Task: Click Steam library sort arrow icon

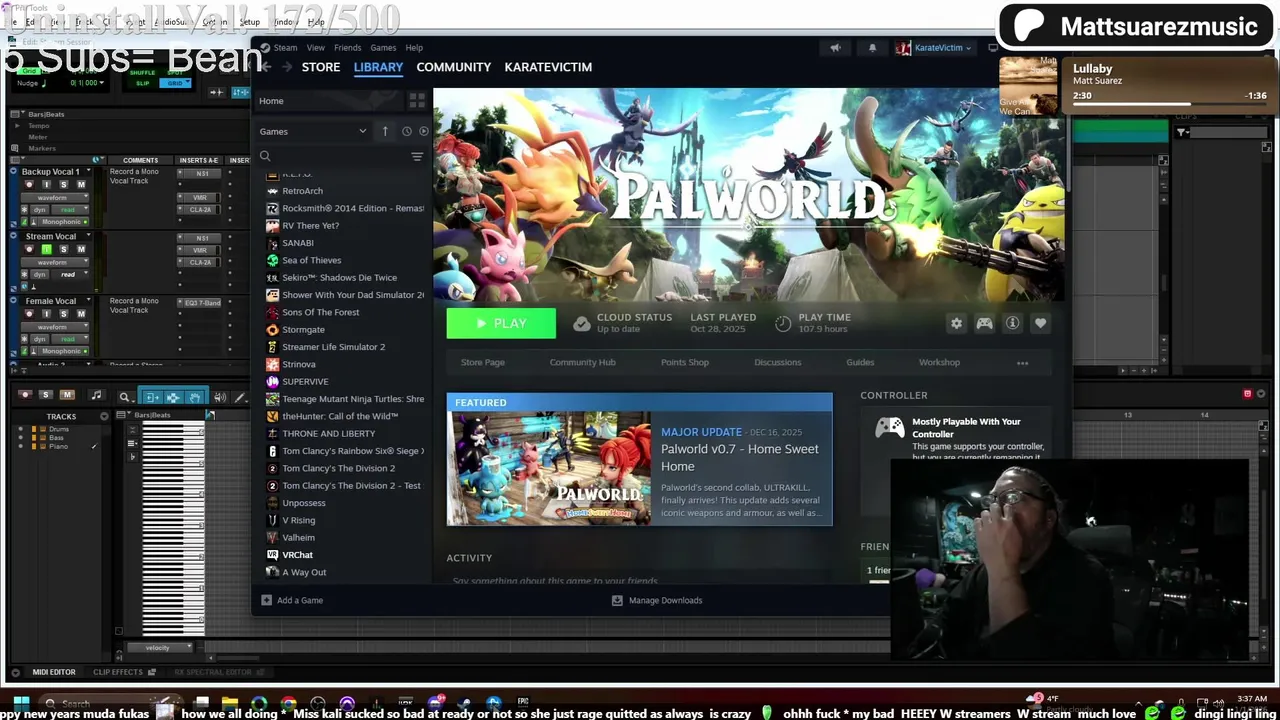Action: coord(385,131)
